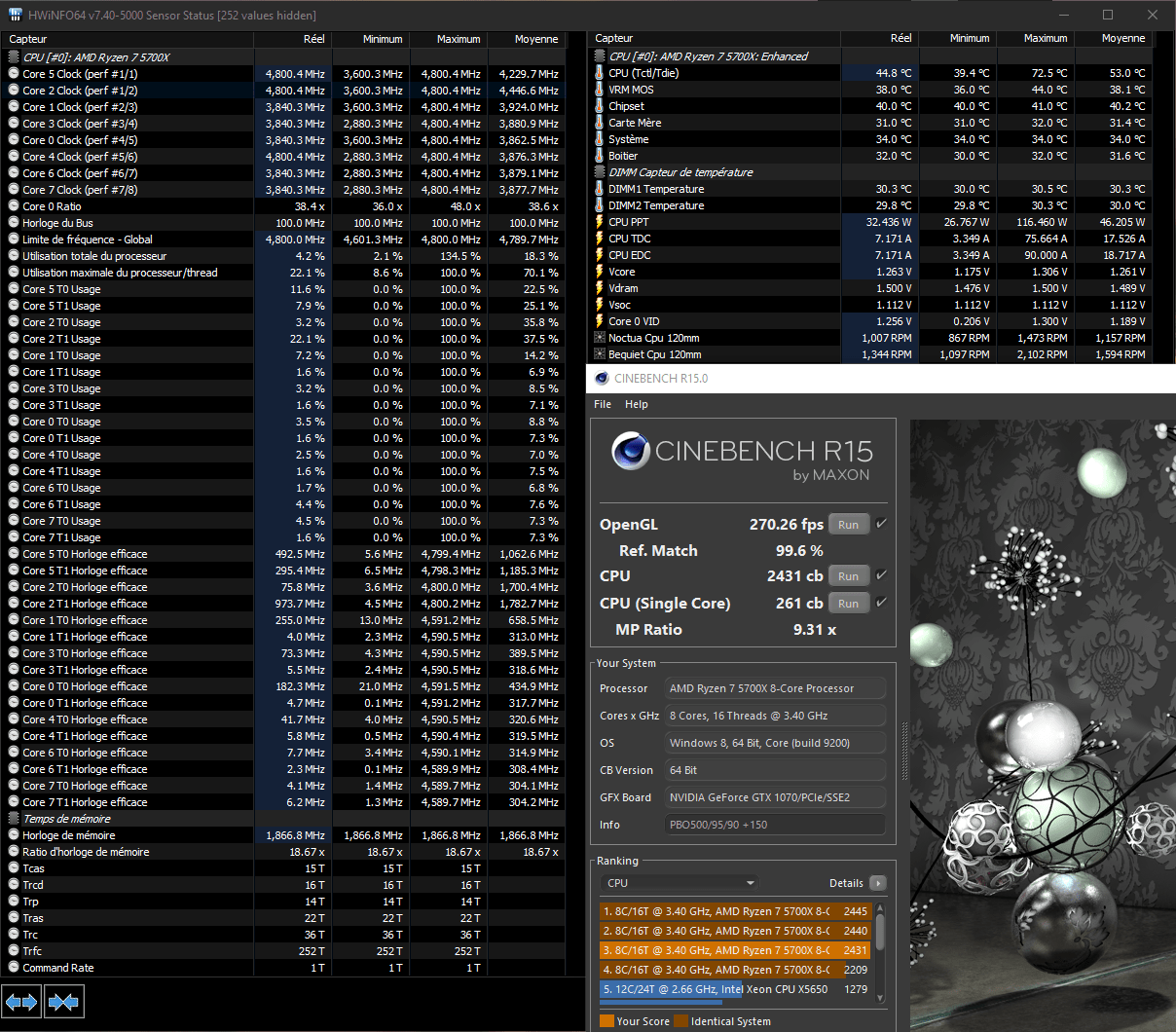The width and height of the screenshot is (1176, 1032).
Task: Click the thermometer icon beside VRM MOS
Action: pyautogui.click(x=600, y=89)
